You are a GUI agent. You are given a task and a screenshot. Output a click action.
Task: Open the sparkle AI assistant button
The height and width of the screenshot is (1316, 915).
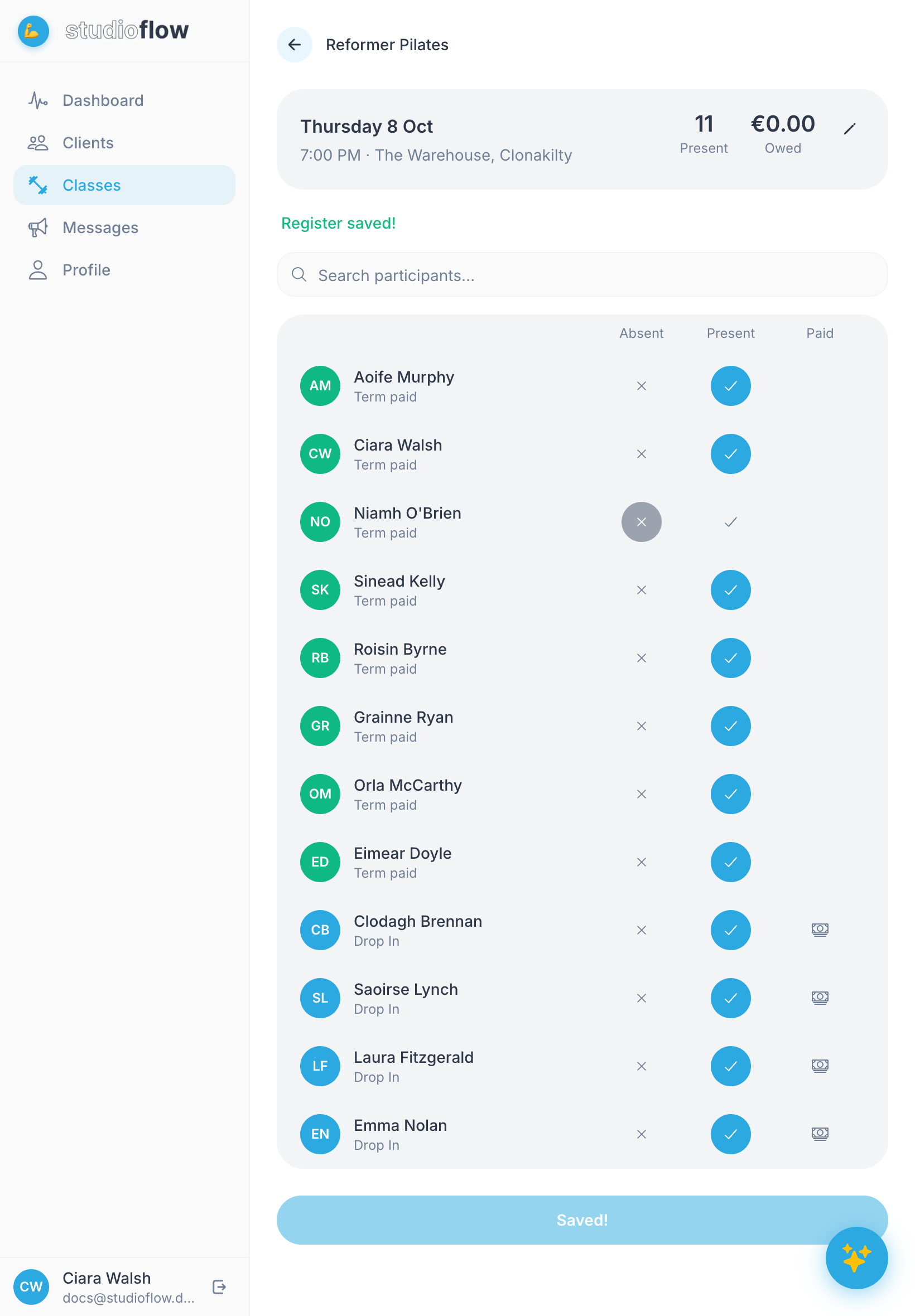856,1258
